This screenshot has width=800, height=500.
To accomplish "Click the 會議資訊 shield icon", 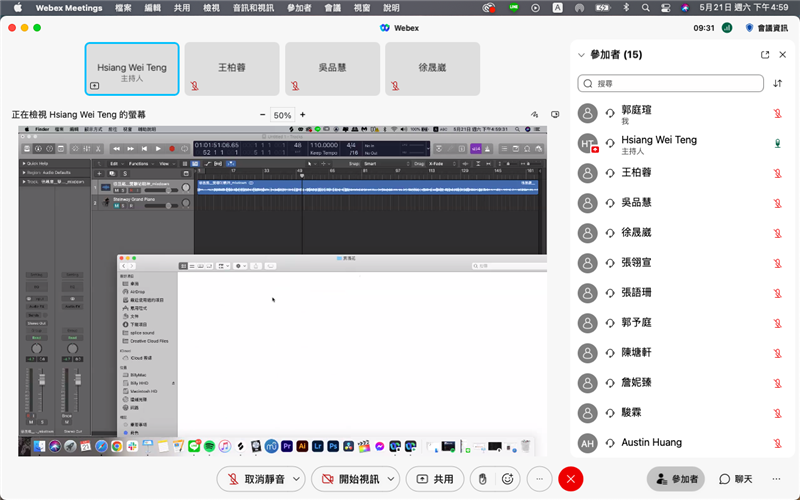I will click(749, 28).
